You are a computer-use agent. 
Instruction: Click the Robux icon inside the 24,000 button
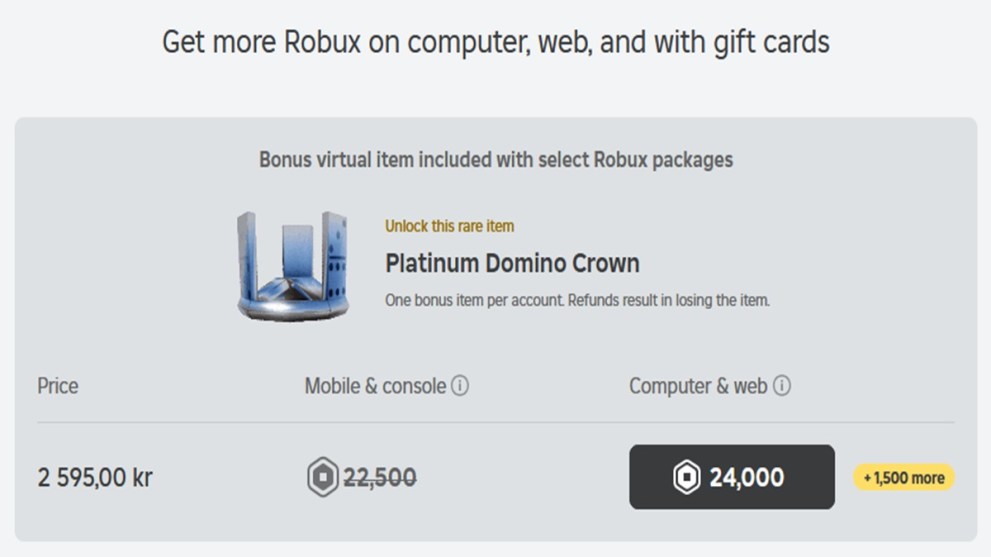(687, 478)
